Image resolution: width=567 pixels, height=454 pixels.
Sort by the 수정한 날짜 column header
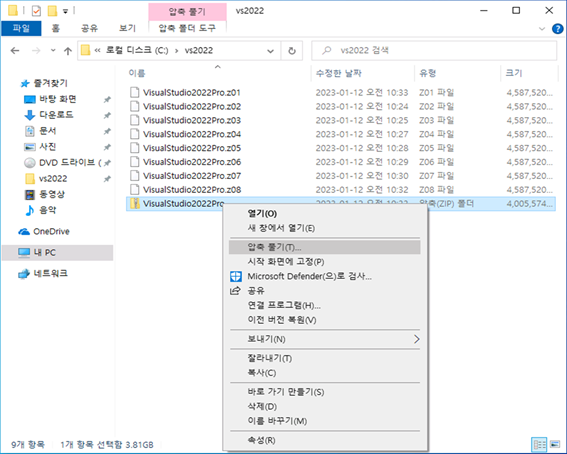click(x=338, y=73)
